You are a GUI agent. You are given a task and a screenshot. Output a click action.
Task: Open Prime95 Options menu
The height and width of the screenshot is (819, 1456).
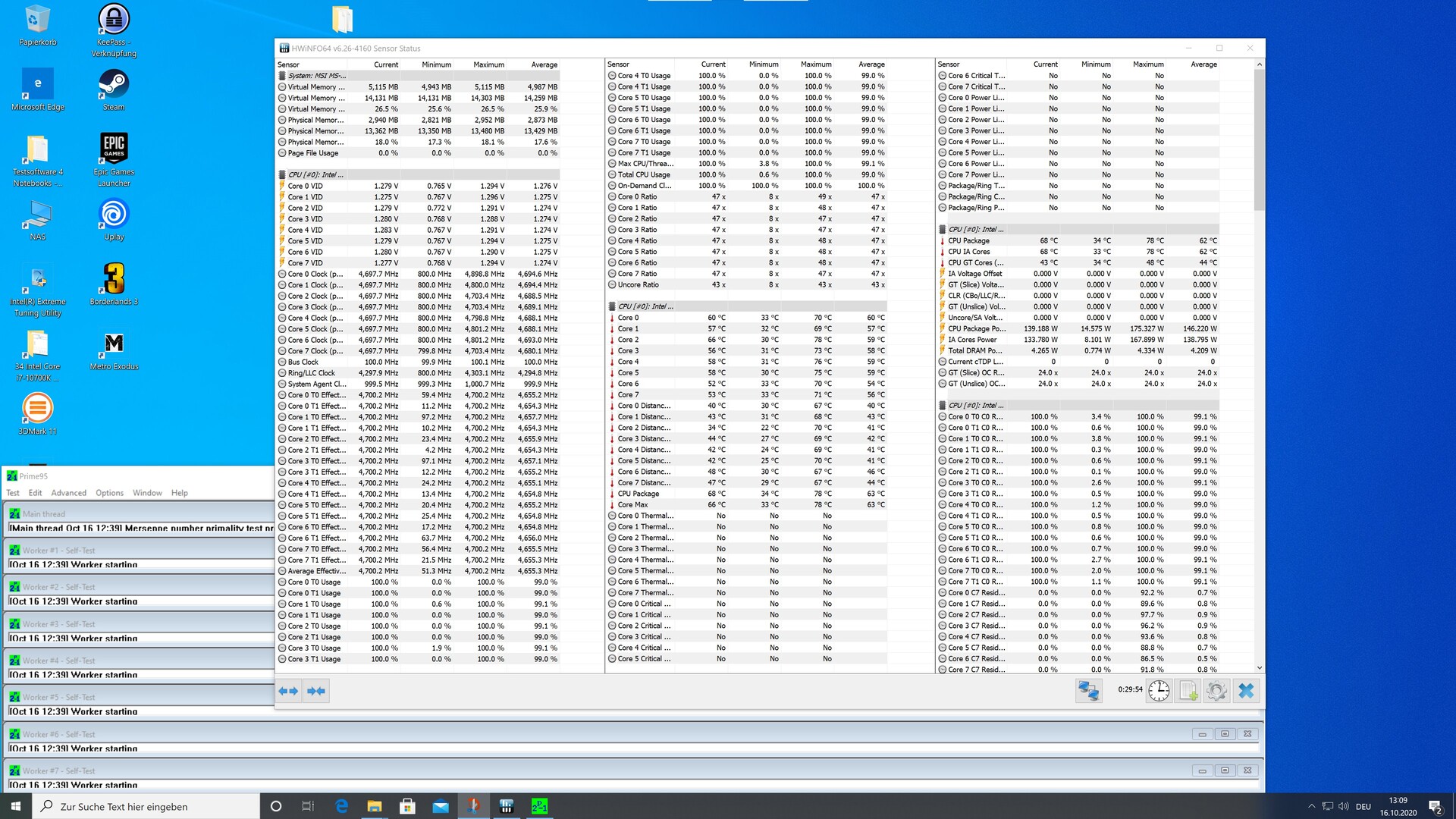[109, 493]
